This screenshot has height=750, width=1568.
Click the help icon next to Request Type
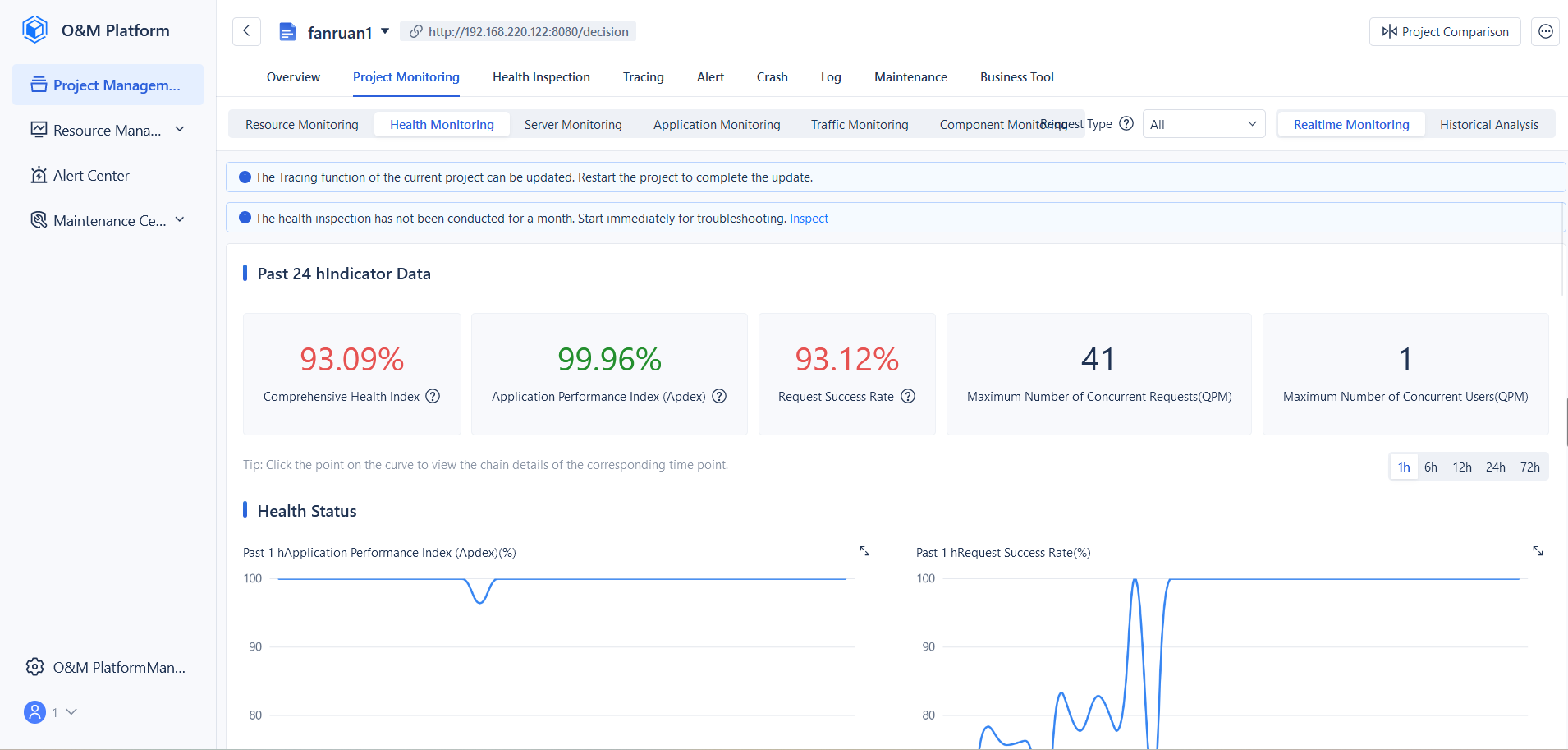click(1126, 124)
